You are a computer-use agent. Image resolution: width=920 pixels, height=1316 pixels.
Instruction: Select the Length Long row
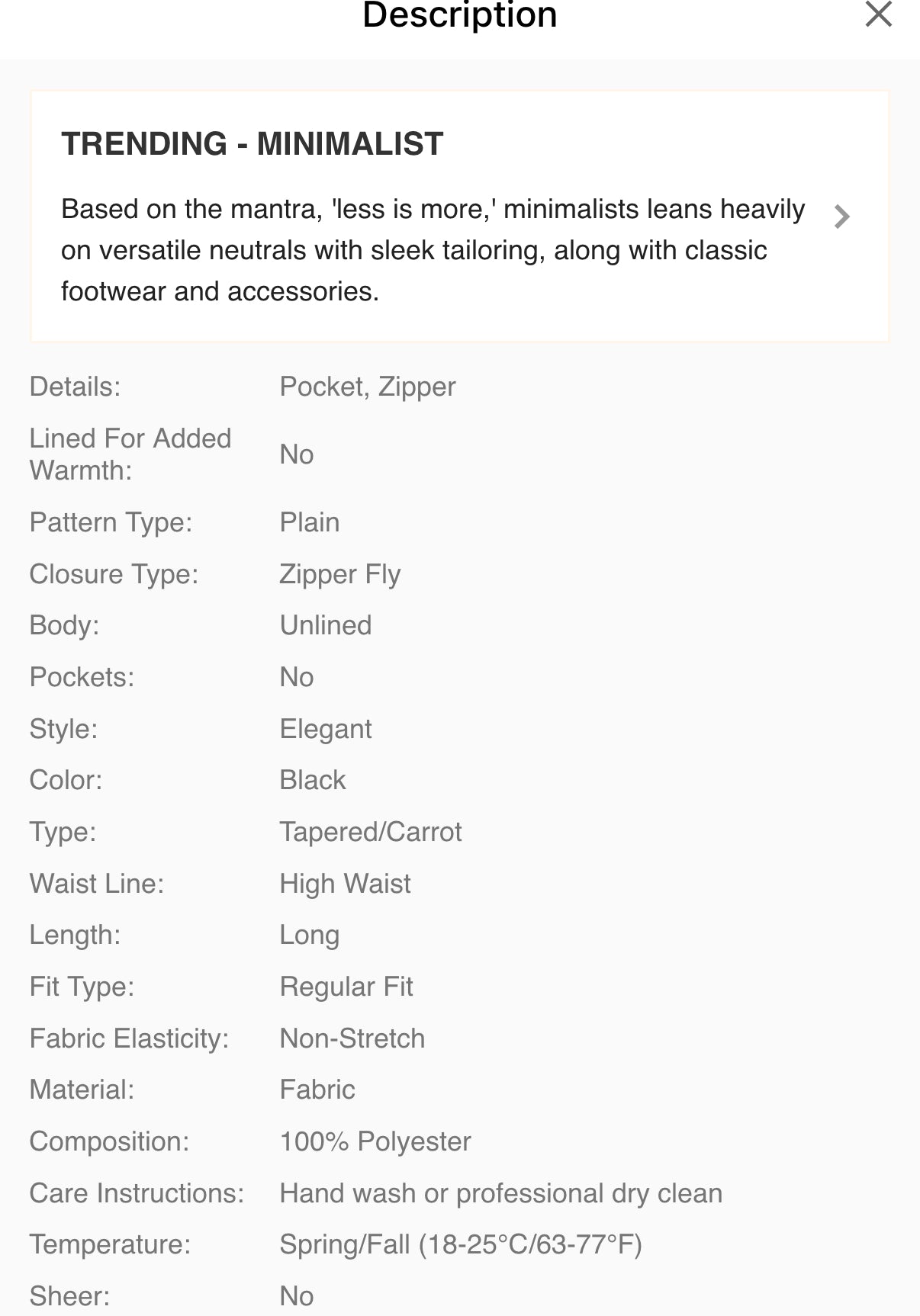coord(310,935)
